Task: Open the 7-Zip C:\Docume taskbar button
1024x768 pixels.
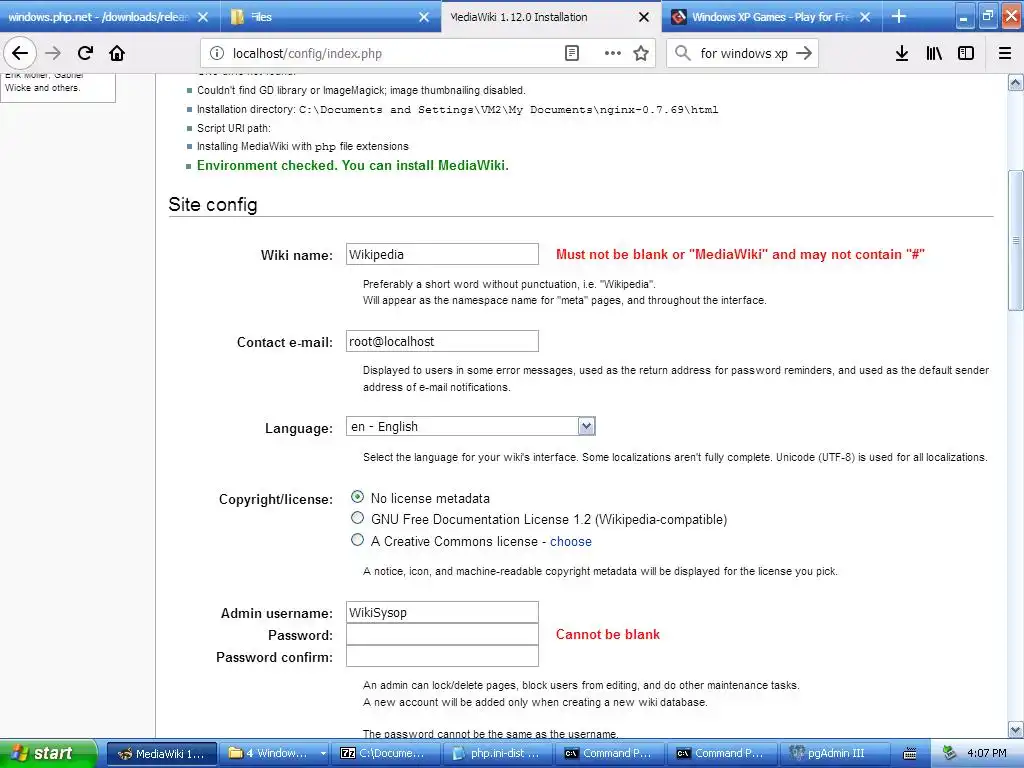Action: click(x=386, y=754)
